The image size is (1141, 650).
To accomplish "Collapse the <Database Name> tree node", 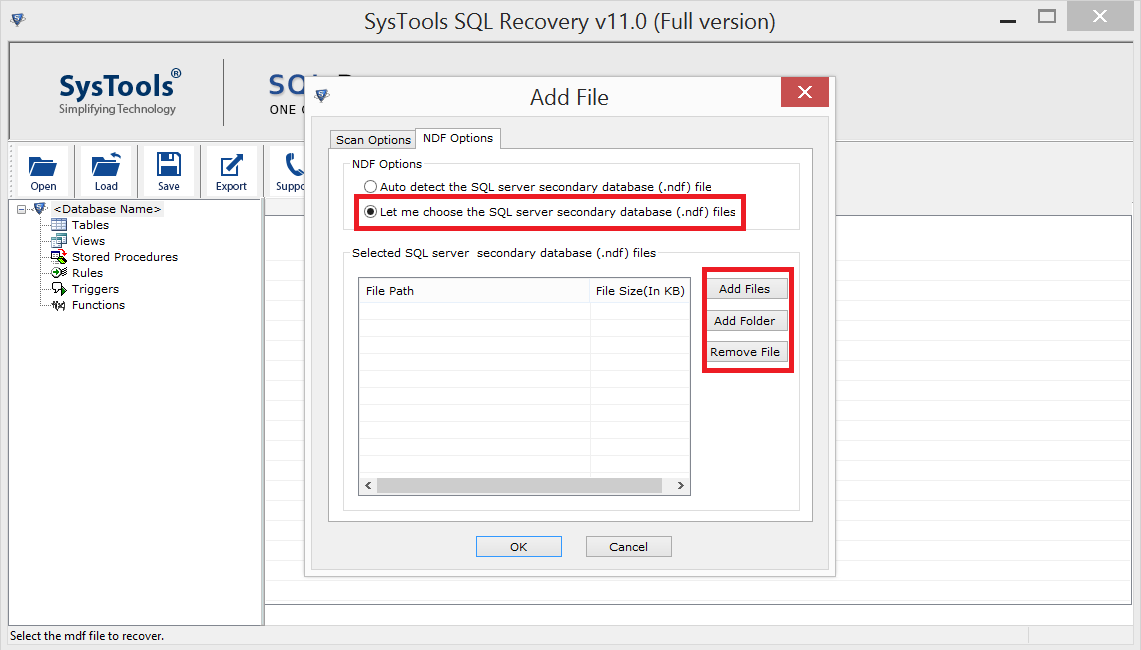I will pos(21,210).
